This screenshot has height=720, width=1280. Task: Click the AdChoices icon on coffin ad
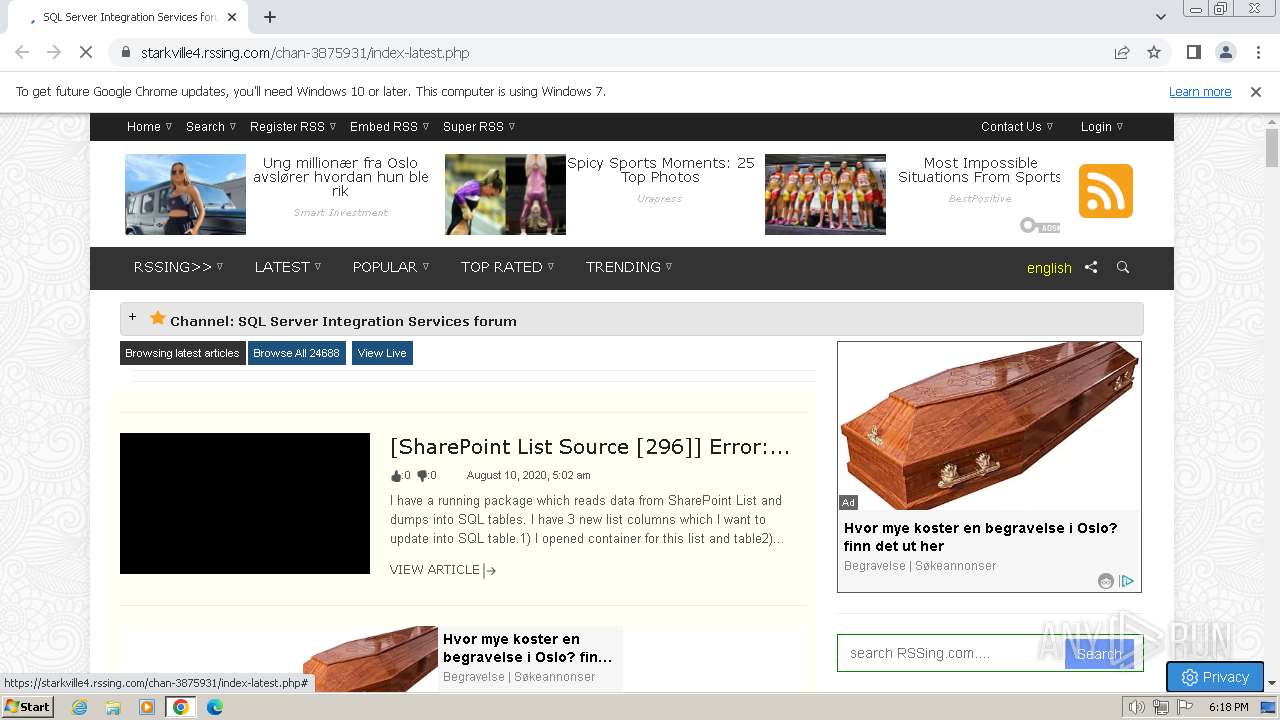point(1126,581)
